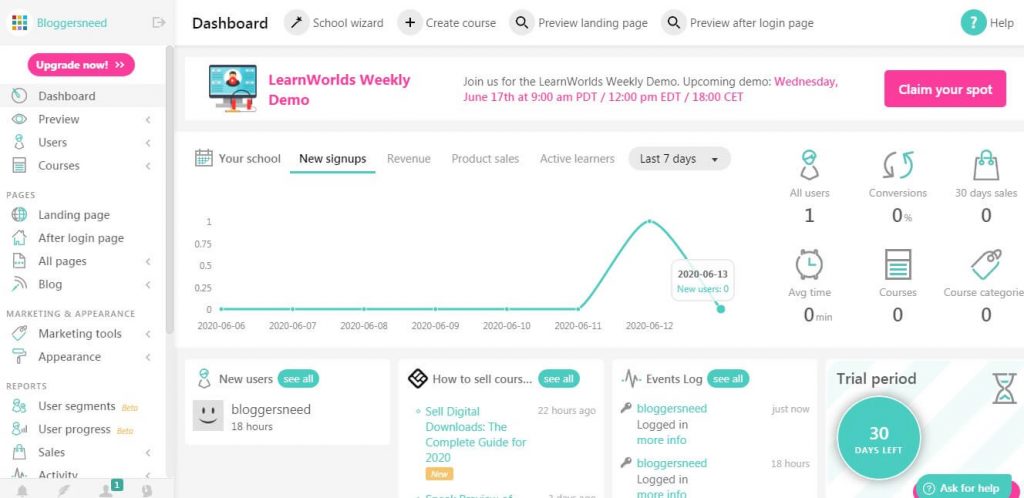
Task: Click the Preview landing page magnifier icon
Action: [522, 23]
